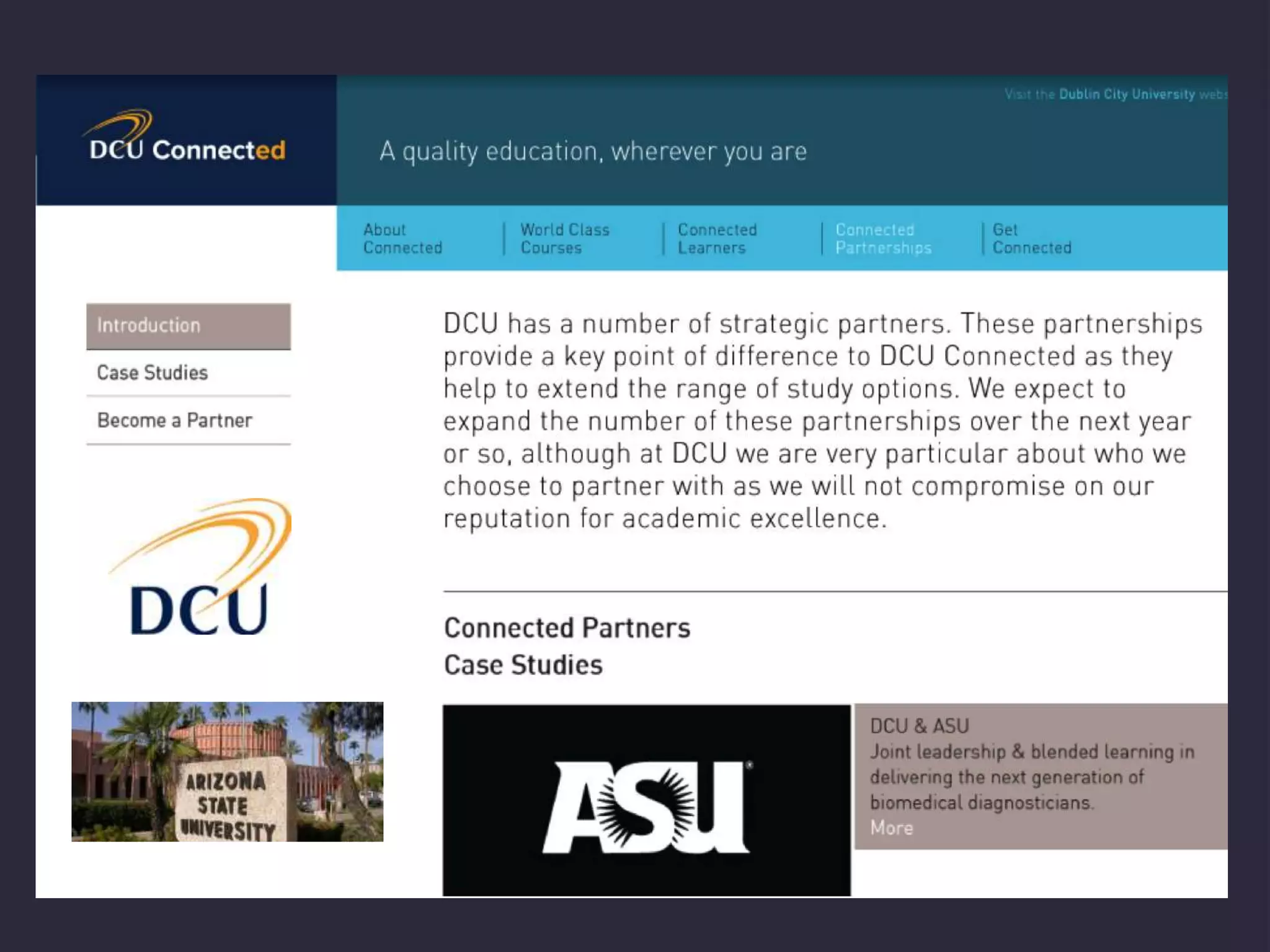Select the Connected Learners nav item
Screen dimensions: 1270x952
(717, 239)
